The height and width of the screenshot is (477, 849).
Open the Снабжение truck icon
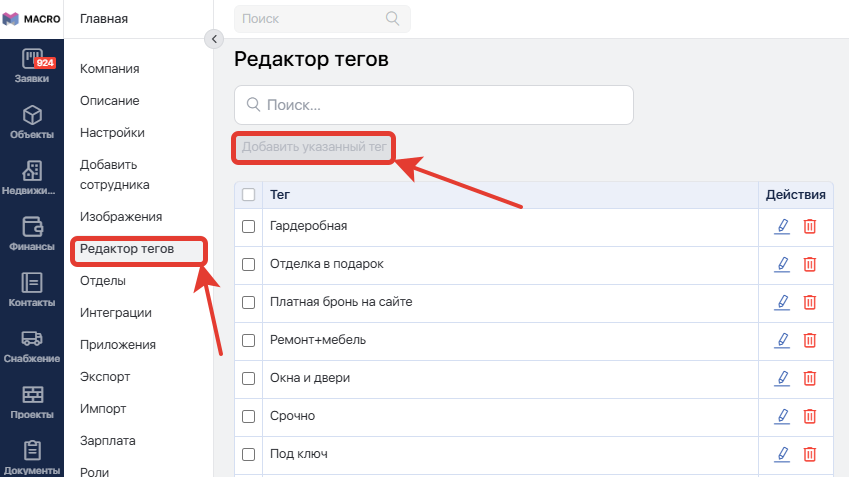(x=32, y=339)
